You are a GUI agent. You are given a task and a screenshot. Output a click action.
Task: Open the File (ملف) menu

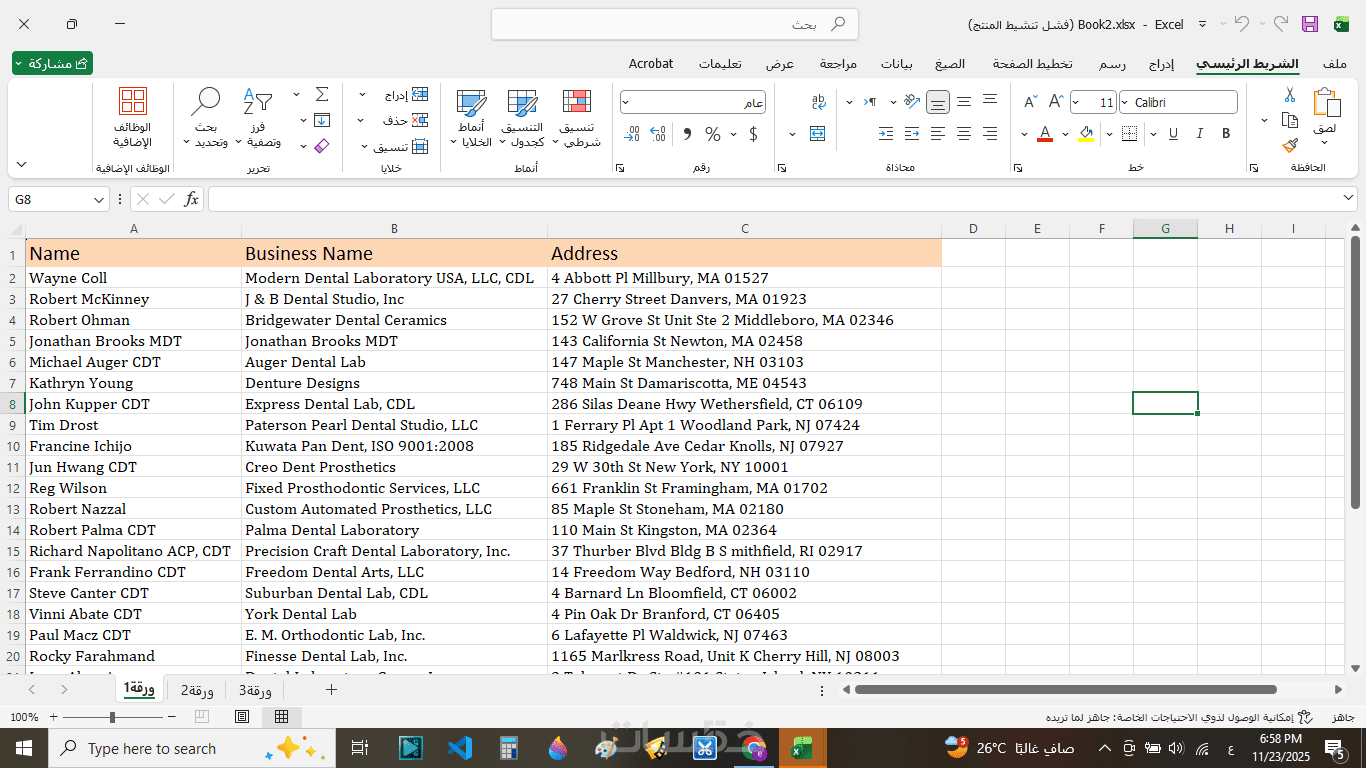1334,64
